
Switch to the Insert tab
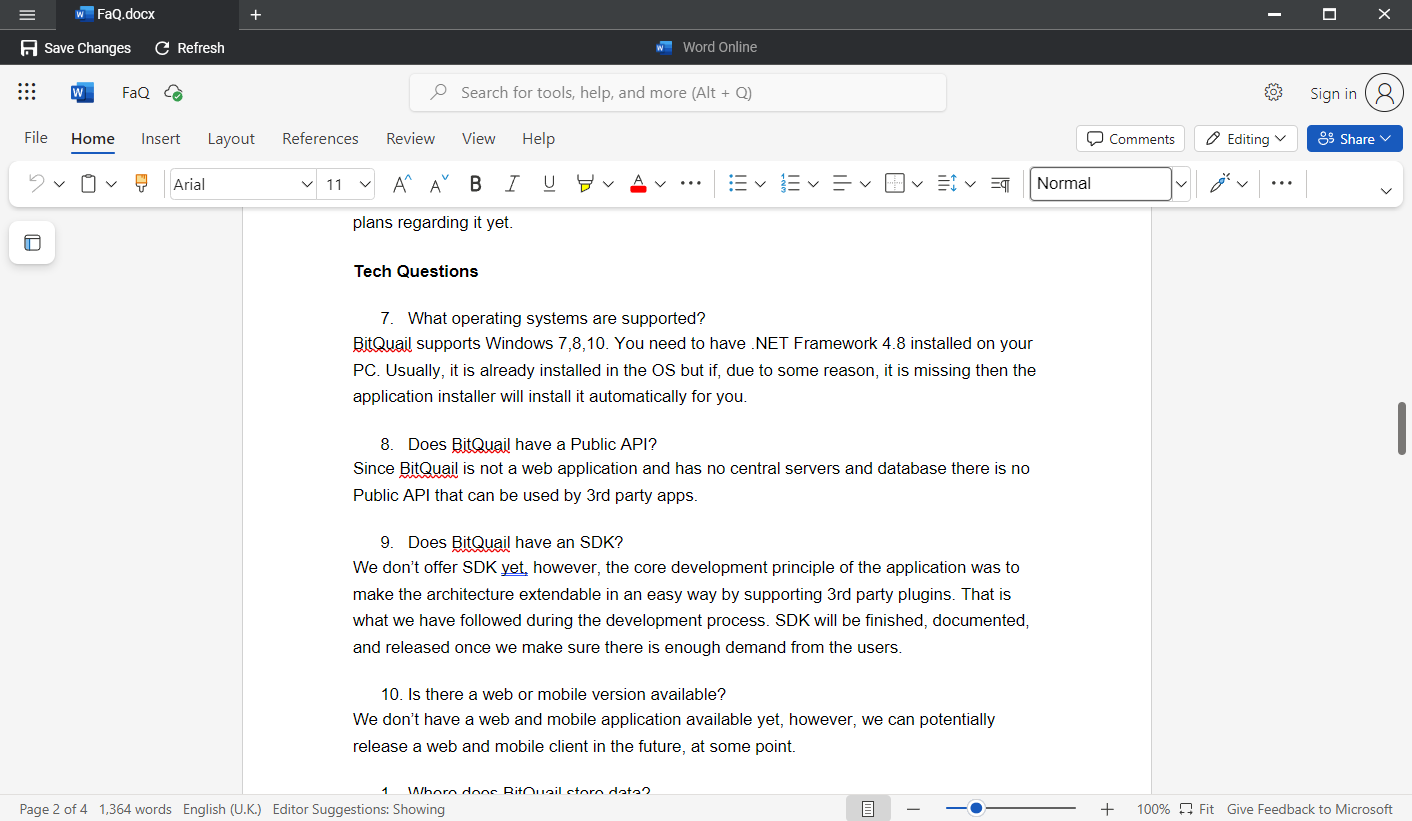point(161,138)
